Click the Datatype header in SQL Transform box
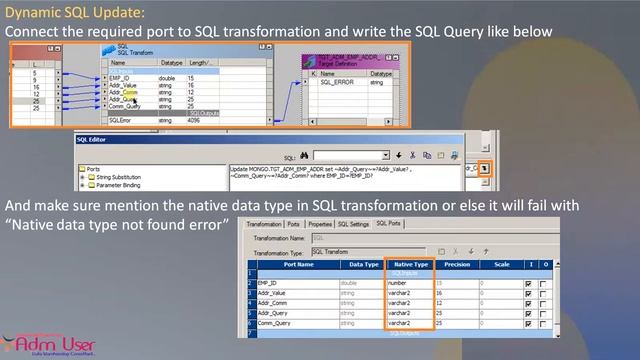Viewport: 640px width, 360px height. coord(172,63)
